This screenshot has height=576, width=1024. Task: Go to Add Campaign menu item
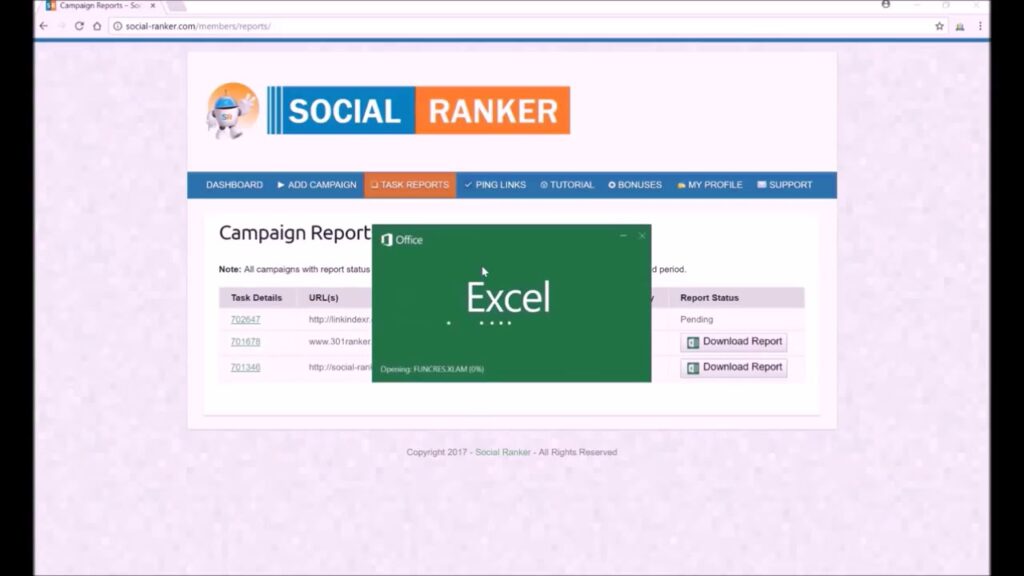tap(317, 185)
